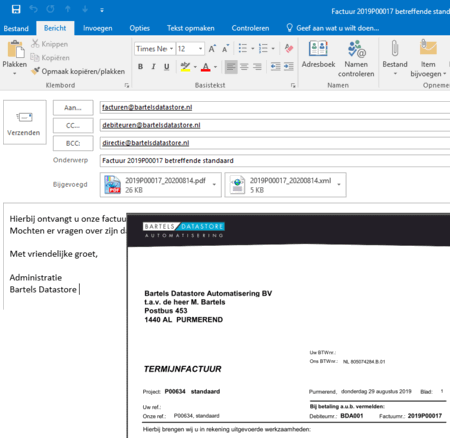Click the Redo arrow icon

click(x=51, y=9)
